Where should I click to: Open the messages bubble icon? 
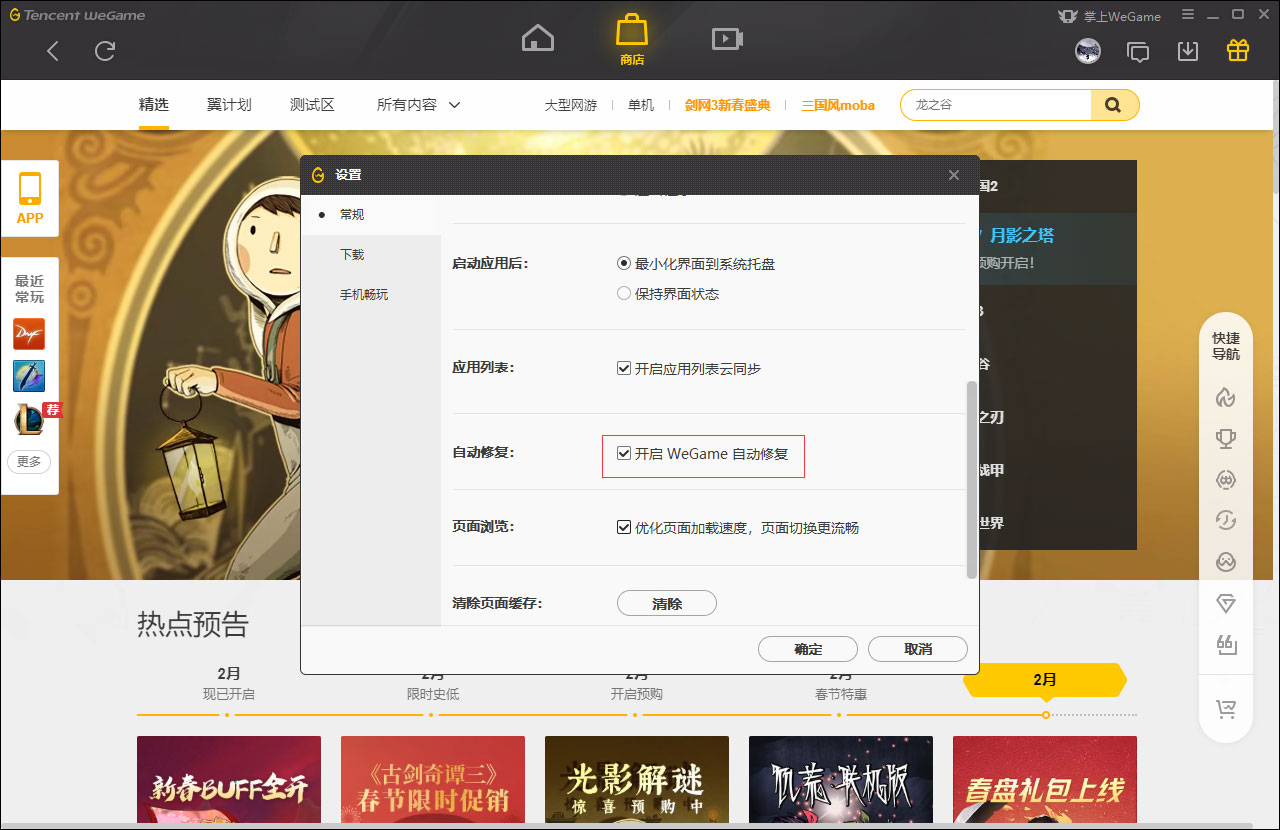[x=1138, y=50]
